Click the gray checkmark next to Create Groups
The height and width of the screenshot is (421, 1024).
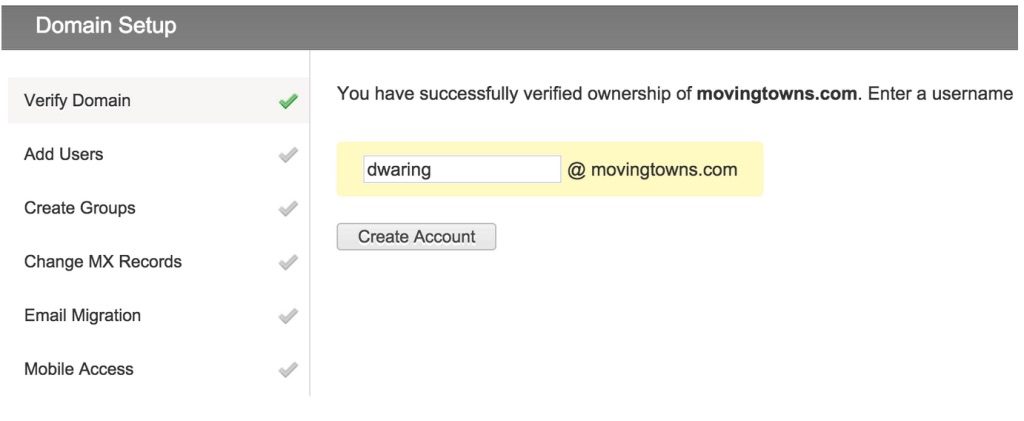coord(288,208)
